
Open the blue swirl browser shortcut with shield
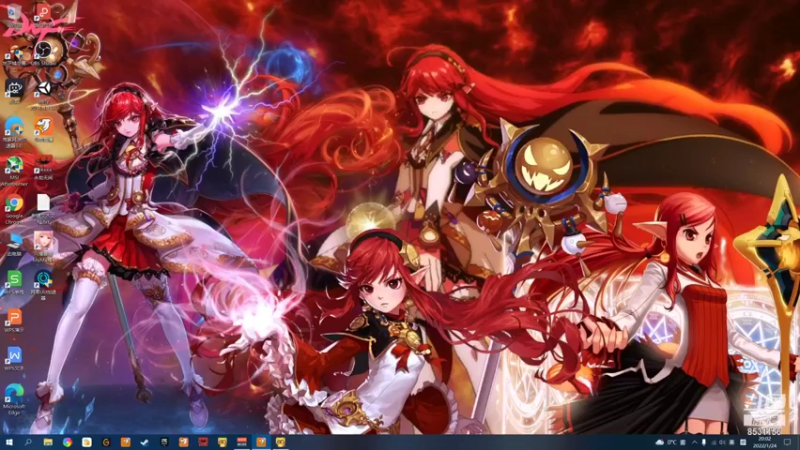(14, 131)
